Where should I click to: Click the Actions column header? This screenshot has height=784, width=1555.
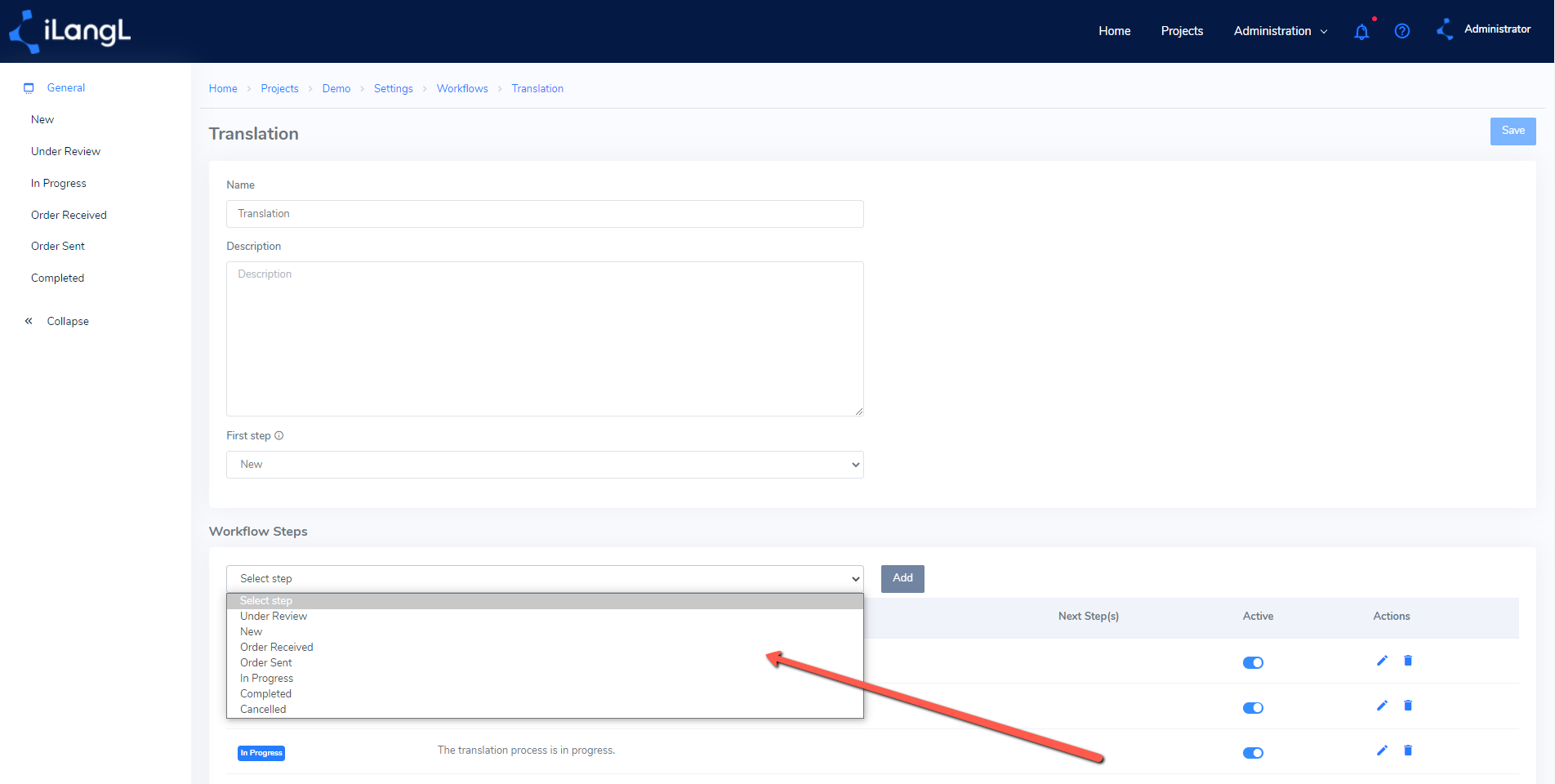tap(1392, 617)
